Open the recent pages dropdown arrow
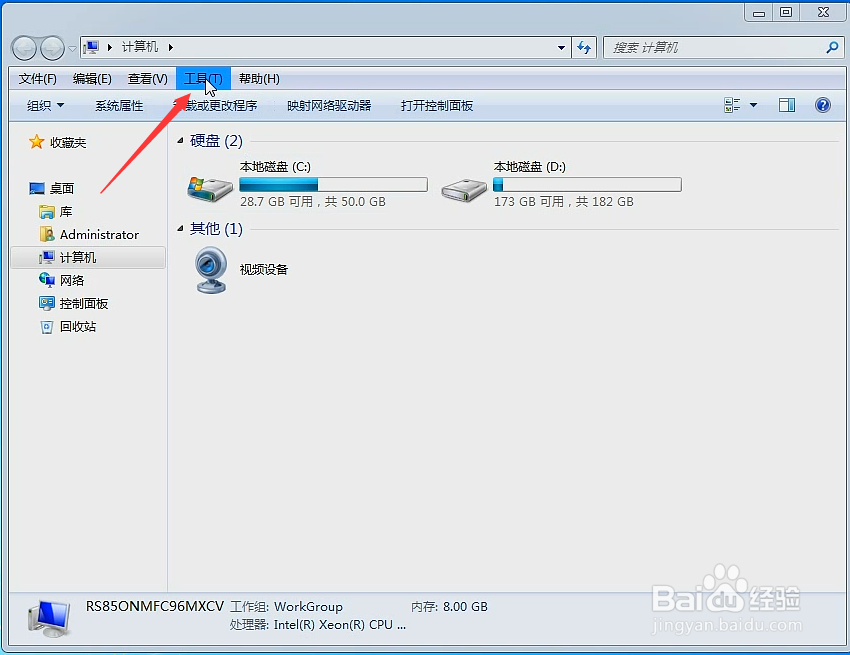Screen dimensions: 850x655 (72, 49)
